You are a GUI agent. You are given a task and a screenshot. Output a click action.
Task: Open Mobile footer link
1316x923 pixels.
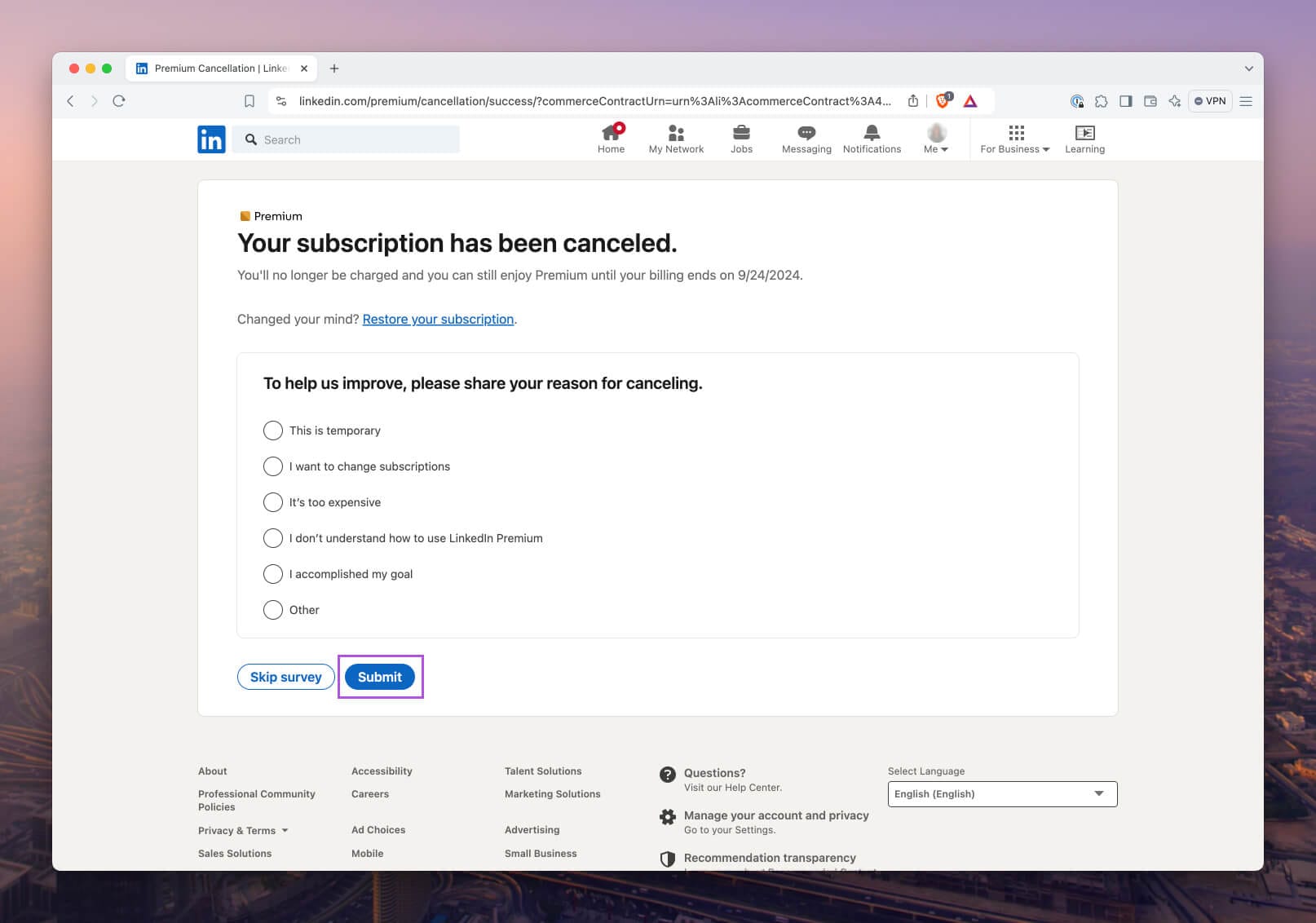click(x=367, y=854)
